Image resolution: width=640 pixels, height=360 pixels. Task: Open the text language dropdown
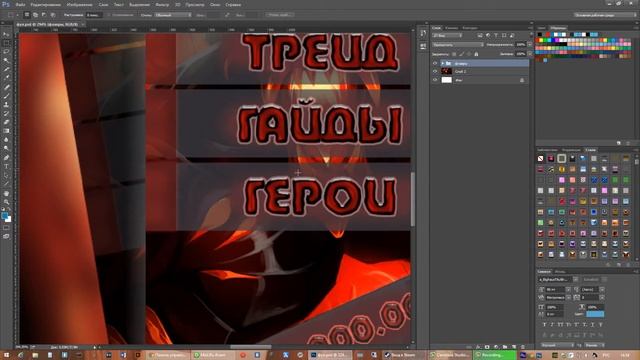[557, 345]
